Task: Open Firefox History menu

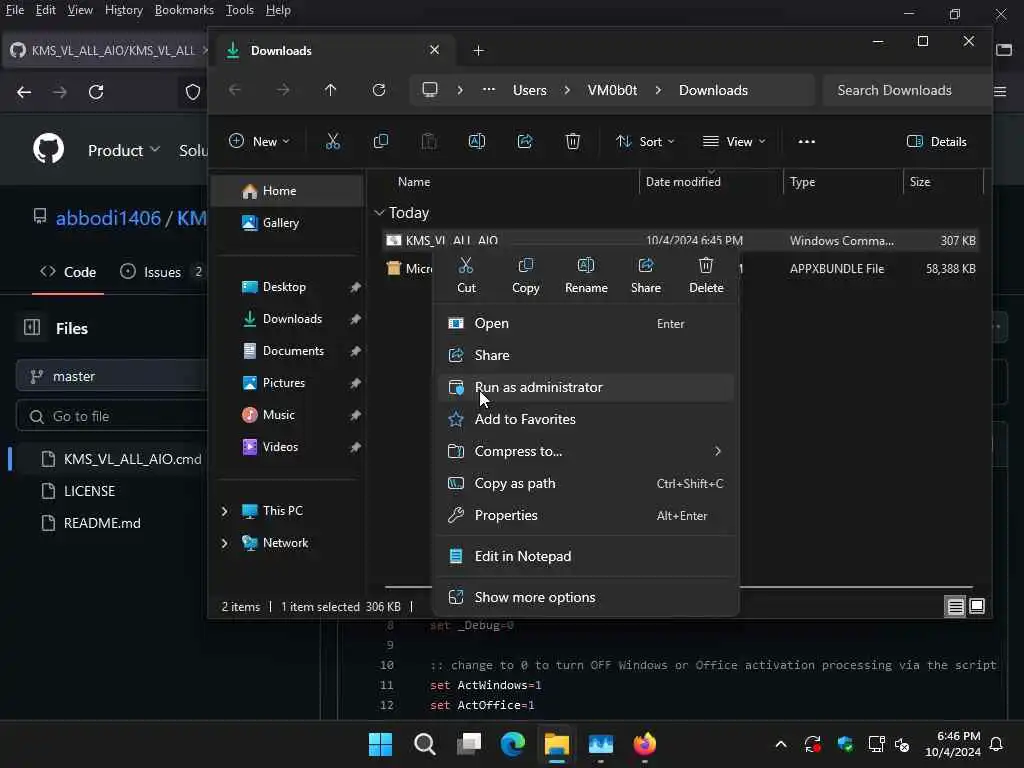Action: [x=123, y=10]
